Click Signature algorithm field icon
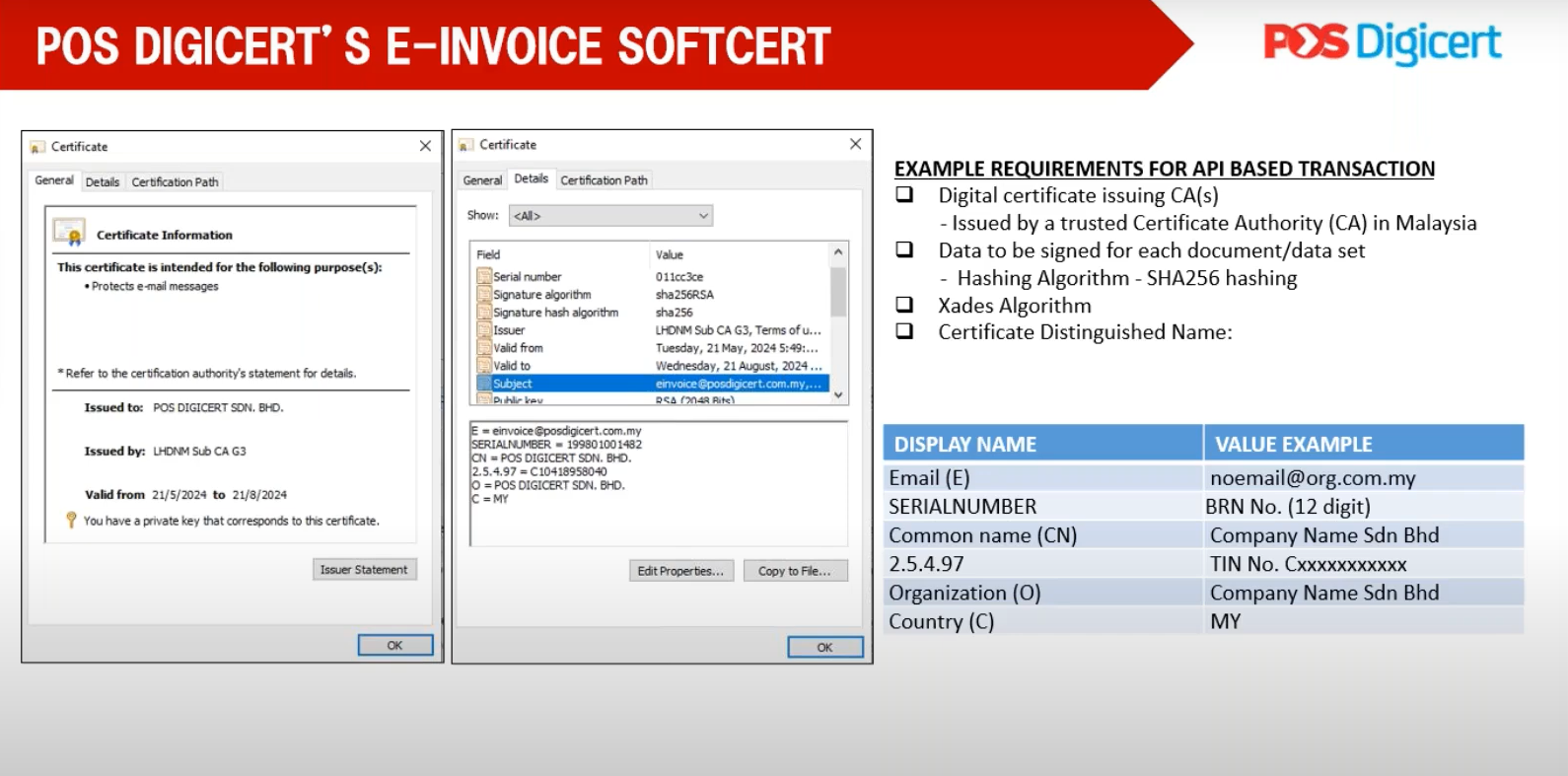This screenshot has height=776, width=1568. pos(484,295)
